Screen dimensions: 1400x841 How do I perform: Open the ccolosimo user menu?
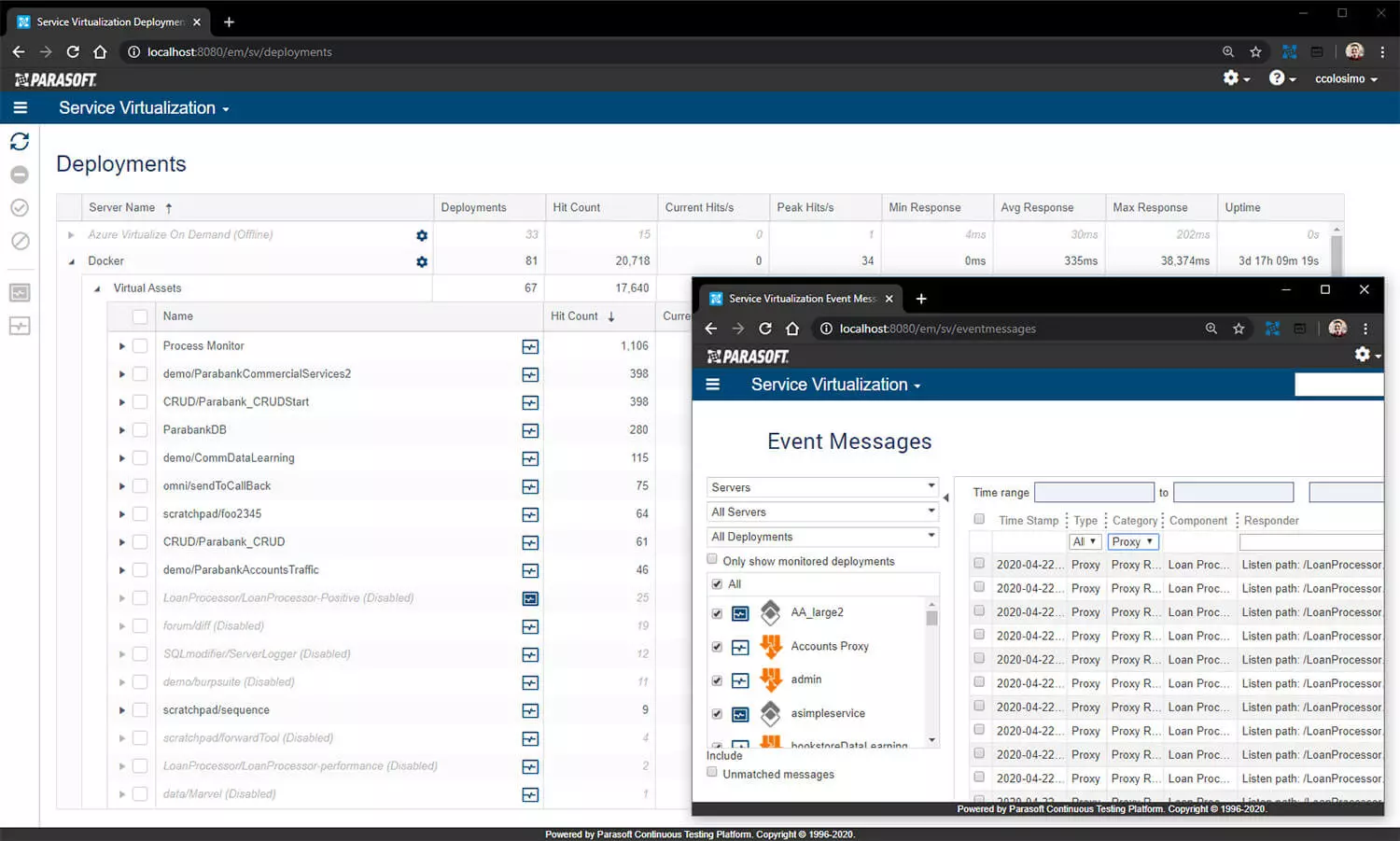(1346, 78)
